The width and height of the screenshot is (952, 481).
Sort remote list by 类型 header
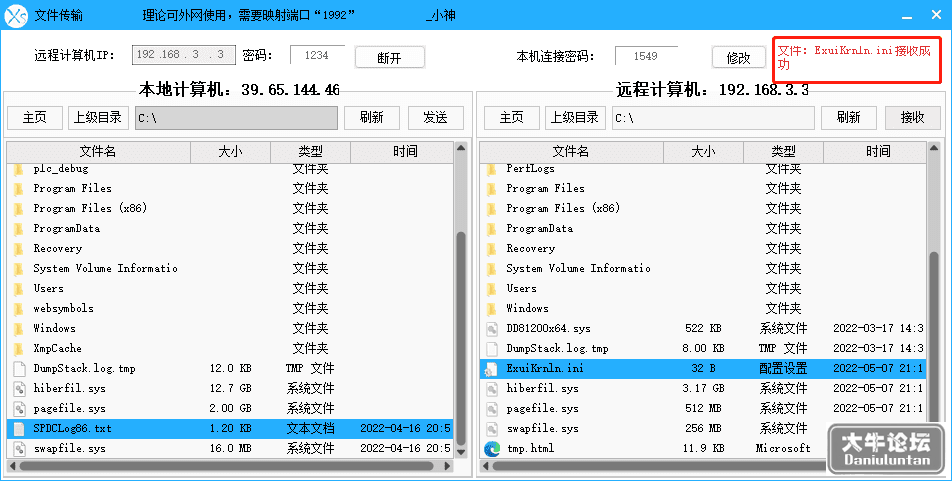tap(783, 152)
